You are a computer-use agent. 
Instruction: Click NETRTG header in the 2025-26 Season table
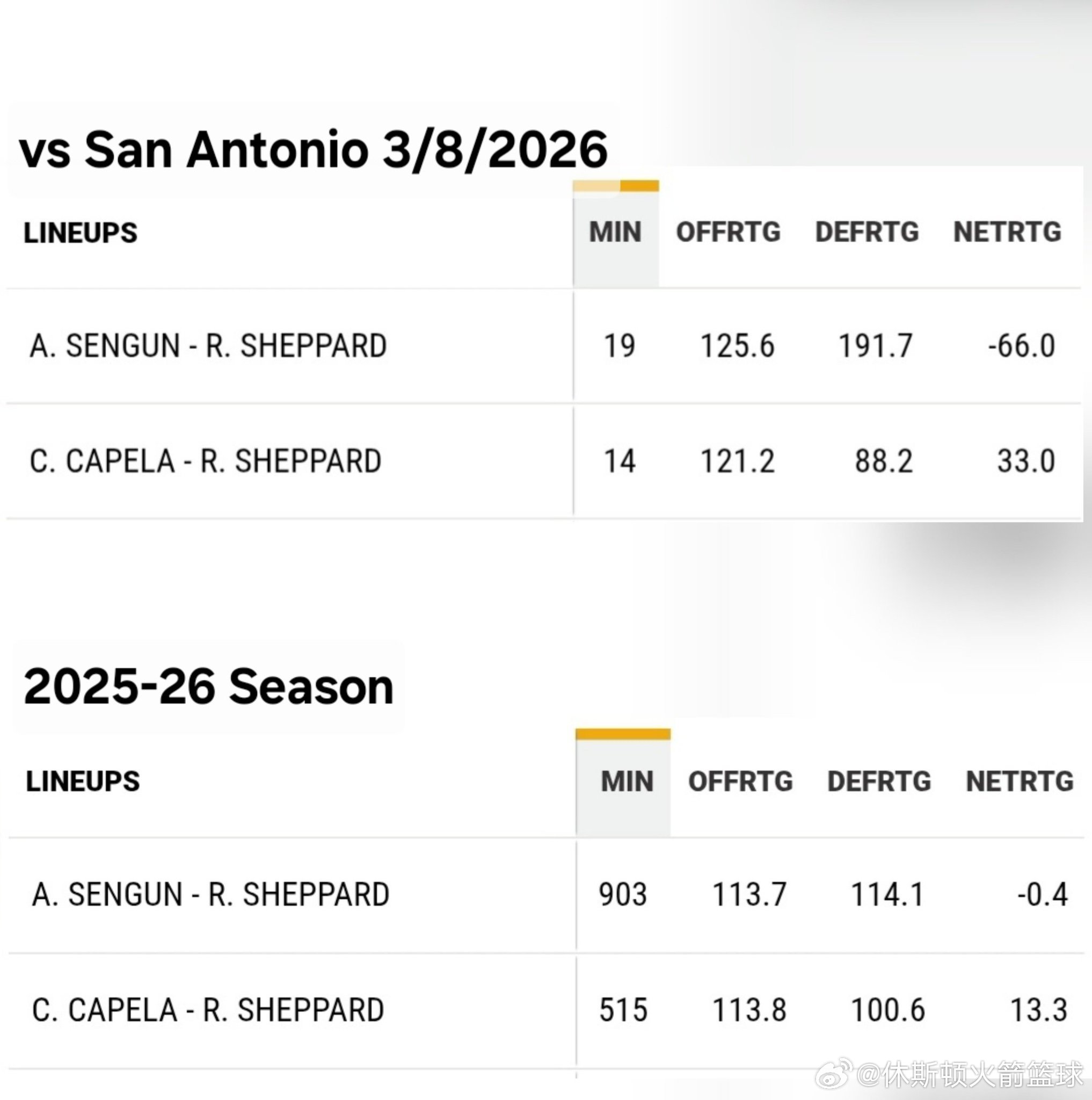[x=1020, y=781]
